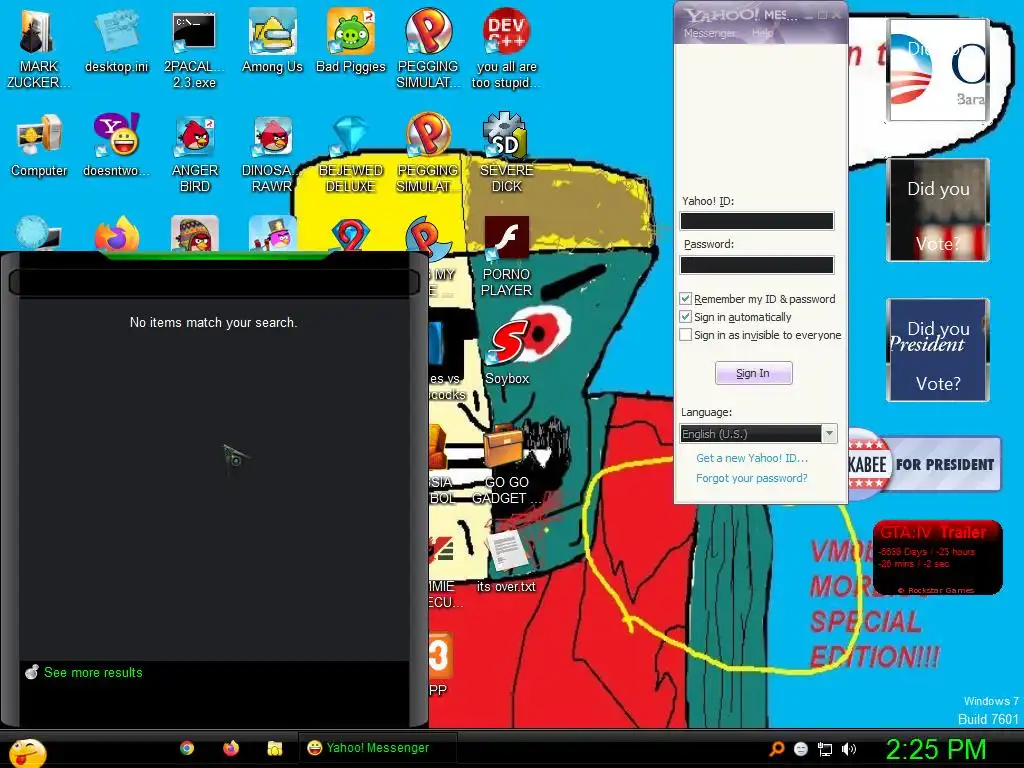Click 'Get a new Yahoo! ID...' link

pos(752,458)
